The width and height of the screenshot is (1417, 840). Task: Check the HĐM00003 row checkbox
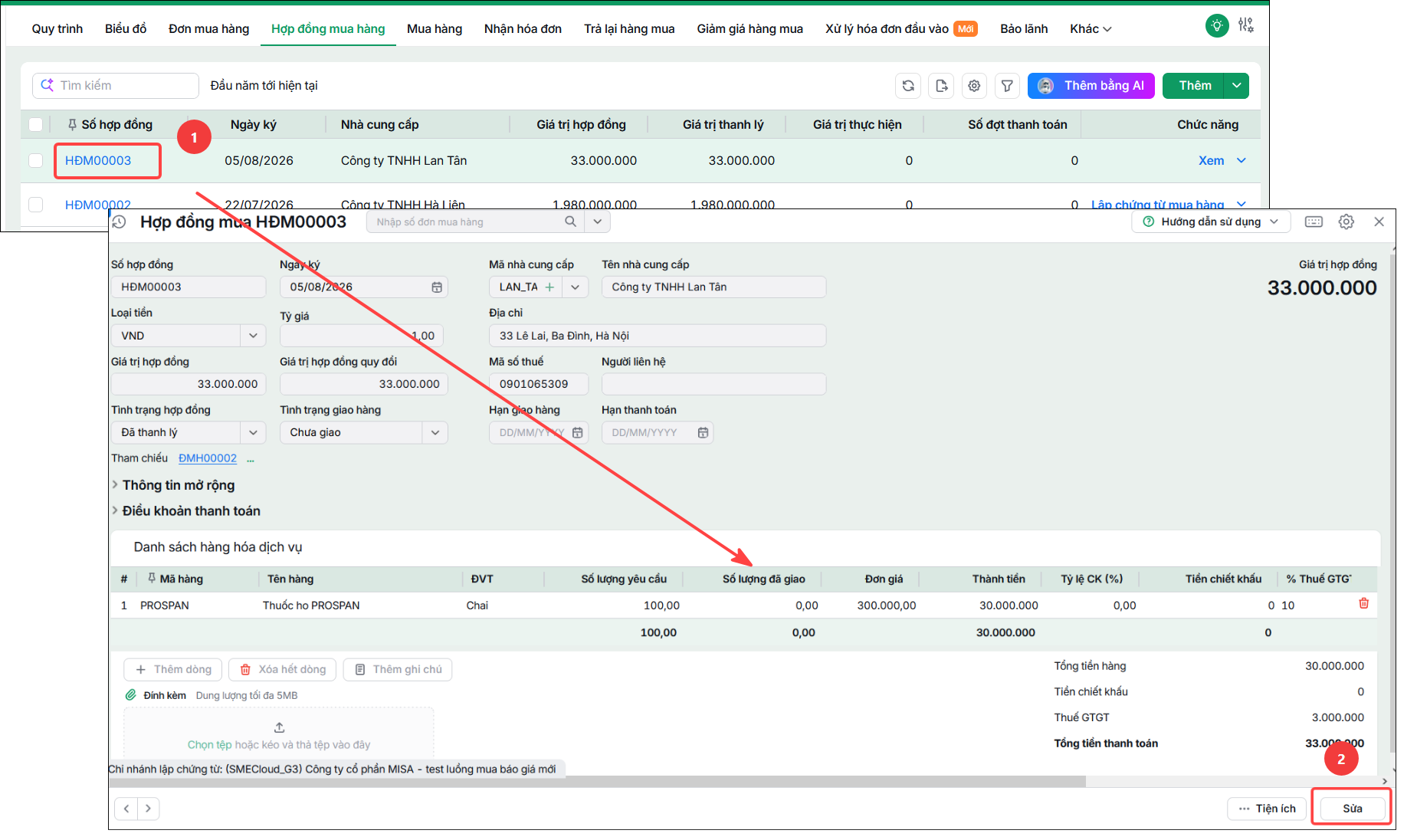pyautogui.click(x=35, y=160)
